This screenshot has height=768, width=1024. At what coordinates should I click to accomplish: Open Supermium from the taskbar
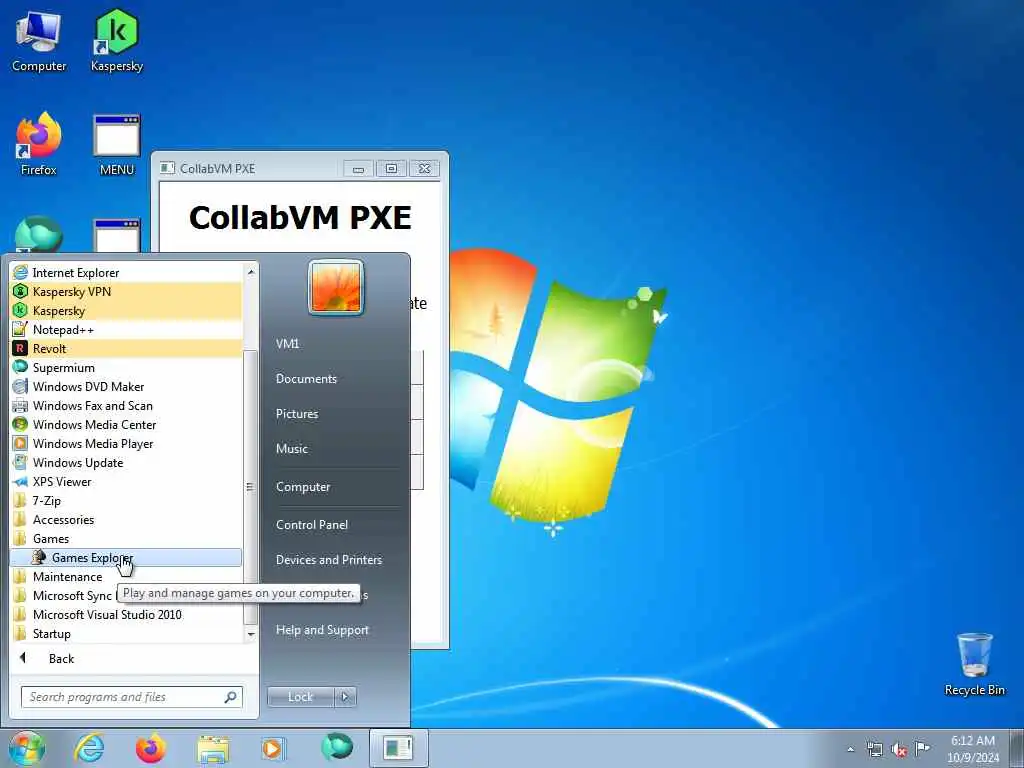337,747
